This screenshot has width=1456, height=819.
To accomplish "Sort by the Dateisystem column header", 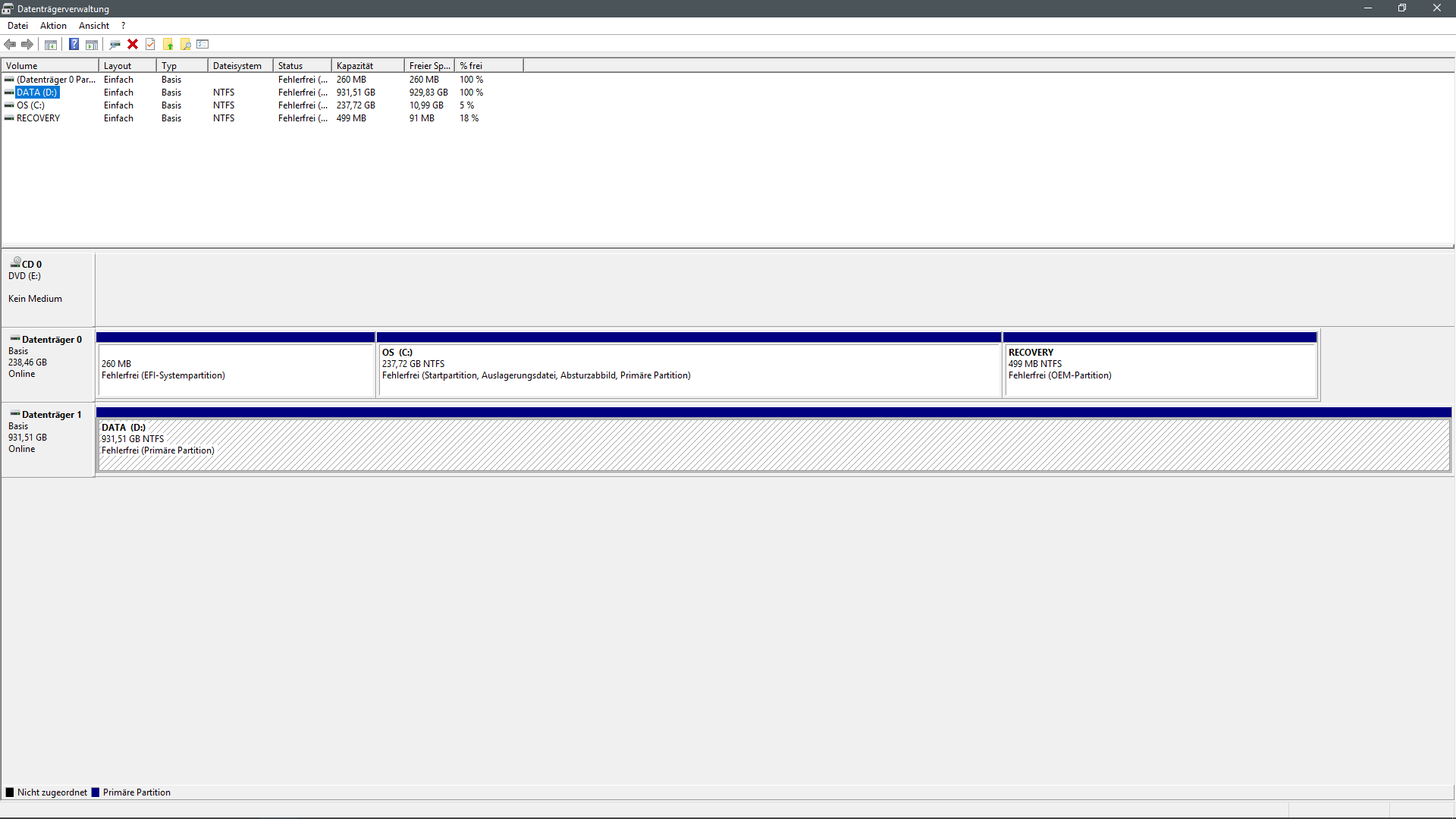I will click(x=240, y=66).
